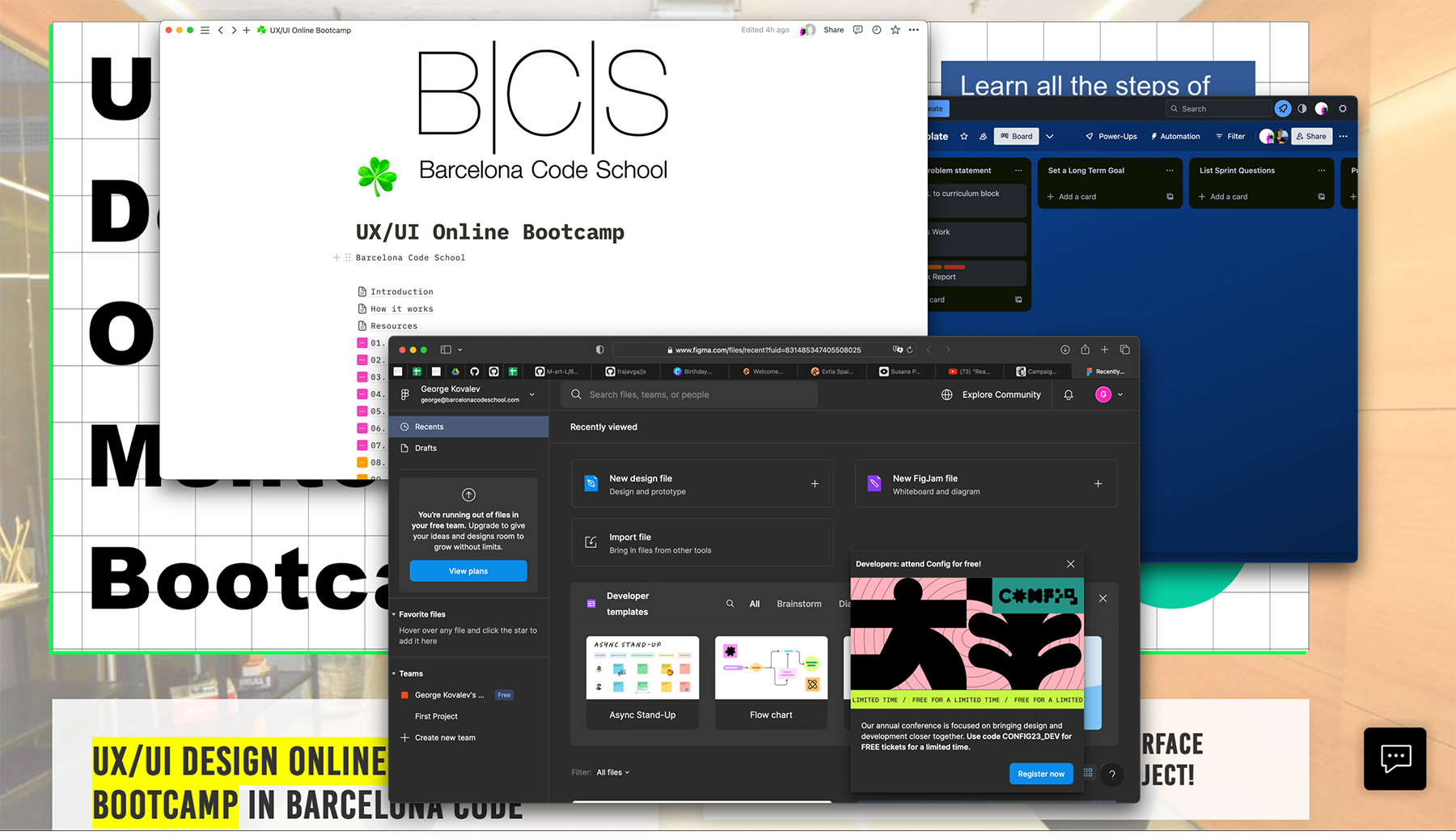Switch to Campaig Safari tab

tap(1037, 371)
